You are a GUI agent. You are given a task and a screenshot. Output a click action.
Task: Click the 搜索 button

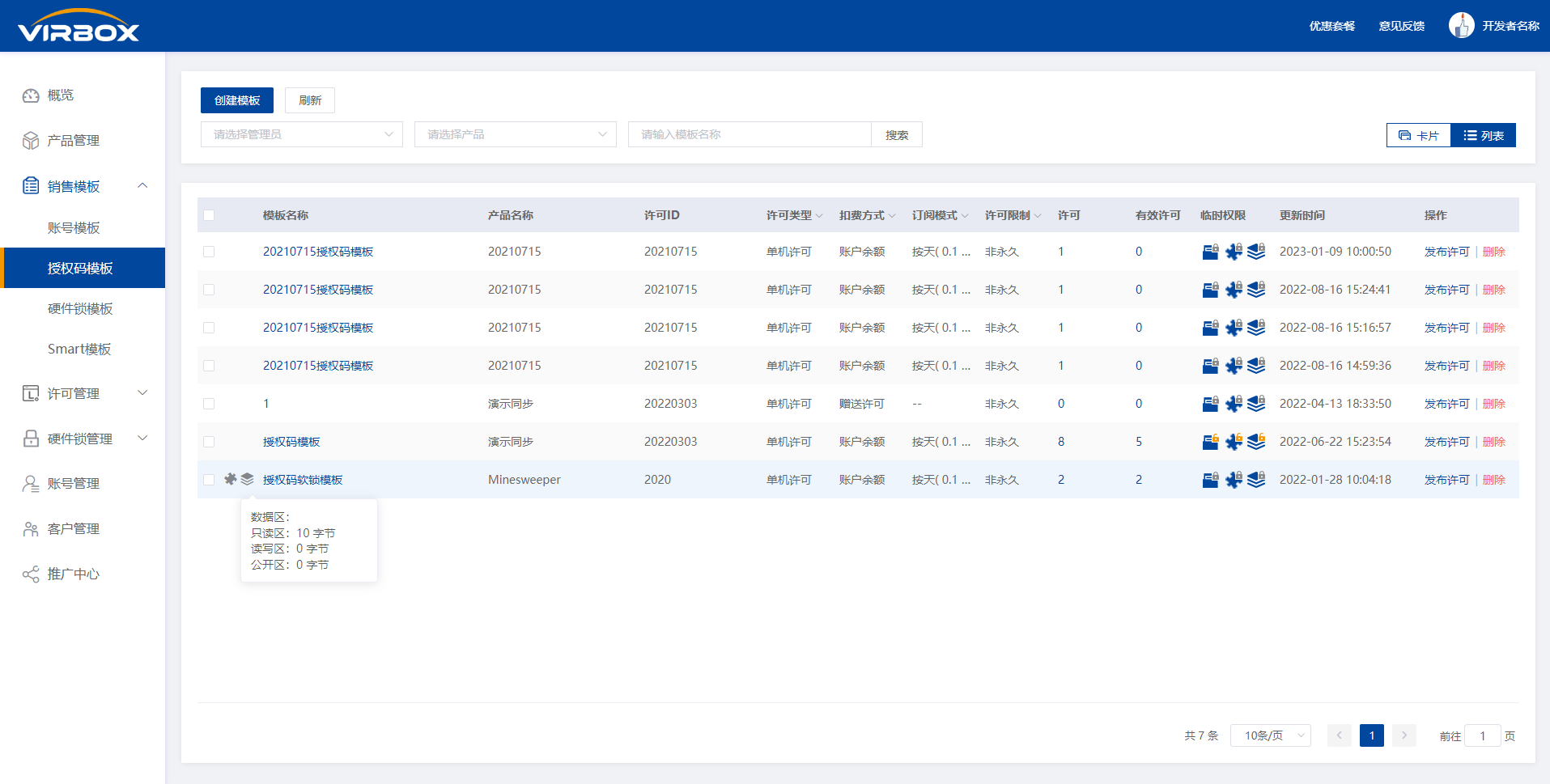coord(897,134)
